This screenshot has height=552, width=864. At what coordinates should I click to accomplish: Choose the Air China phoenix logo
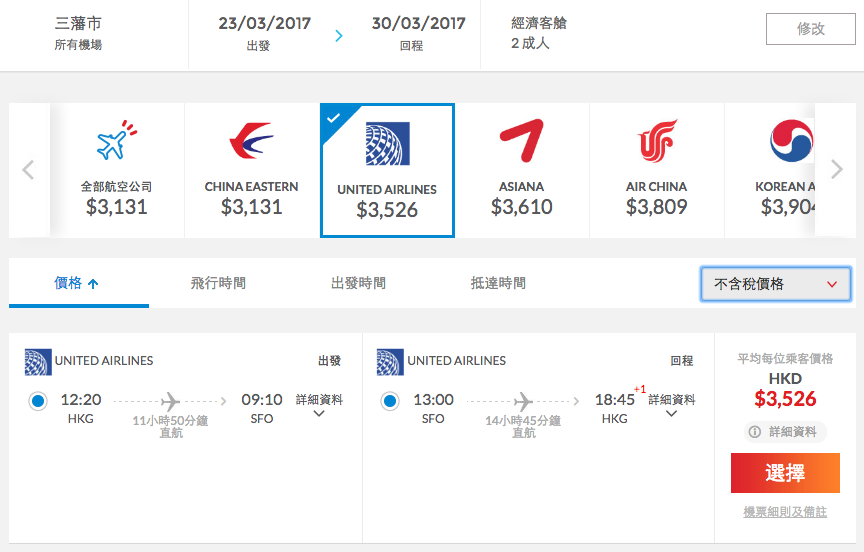(x=657, y=141)
